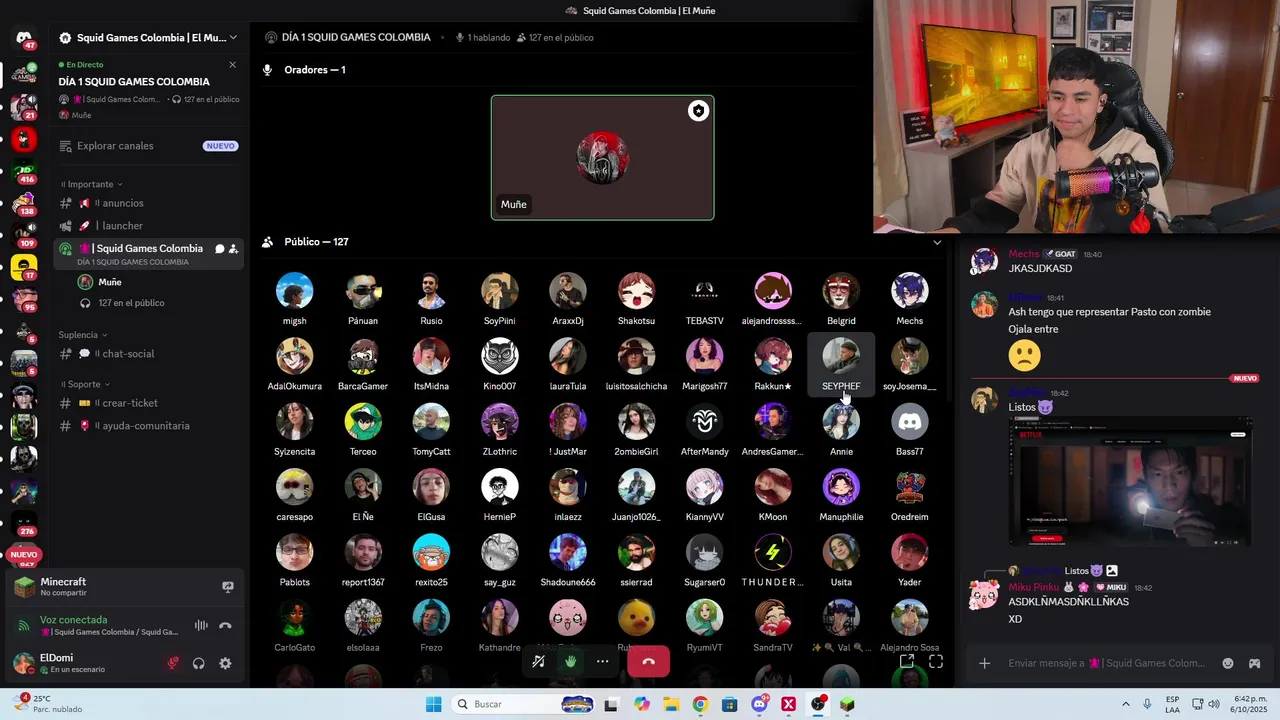Open weather widget showing 25°C
This screenshot has height=720, width=1280.
(48, 704)
